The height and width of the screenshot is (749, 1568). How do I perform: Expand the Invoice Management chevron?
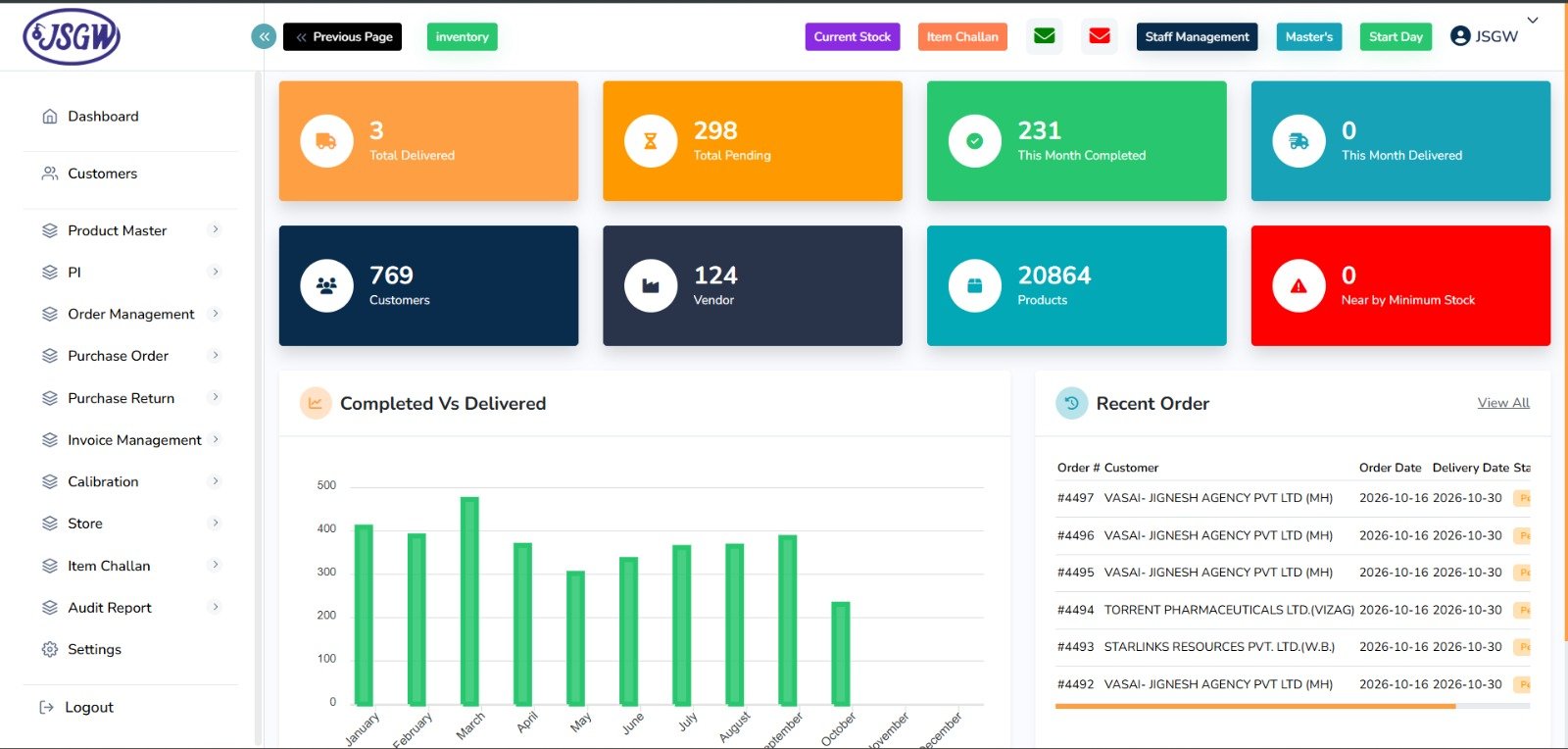[216, 439]
